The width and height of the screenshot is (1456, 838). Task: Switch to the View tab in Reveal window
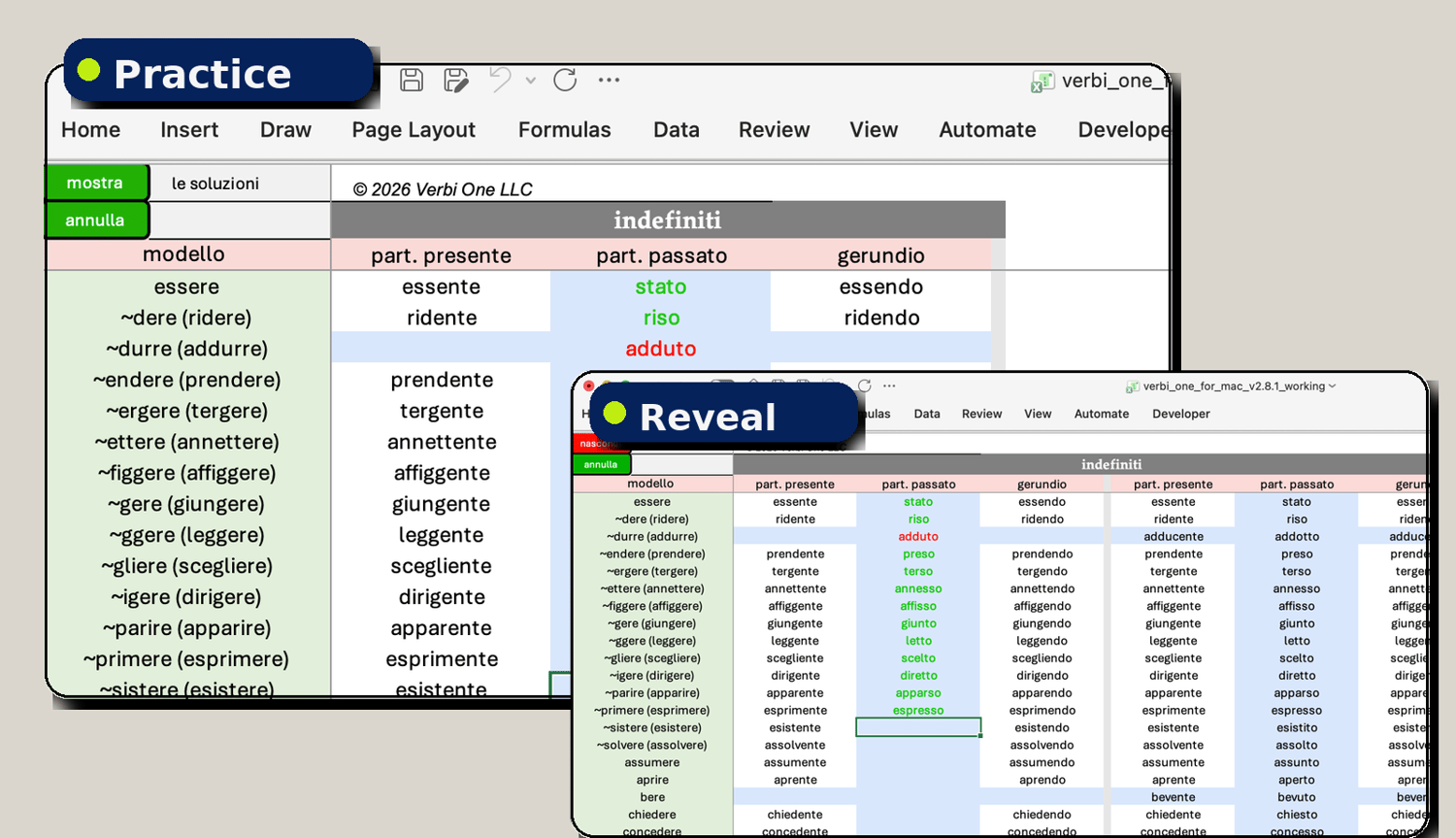pyautogui.click(x=1038, y=414)
